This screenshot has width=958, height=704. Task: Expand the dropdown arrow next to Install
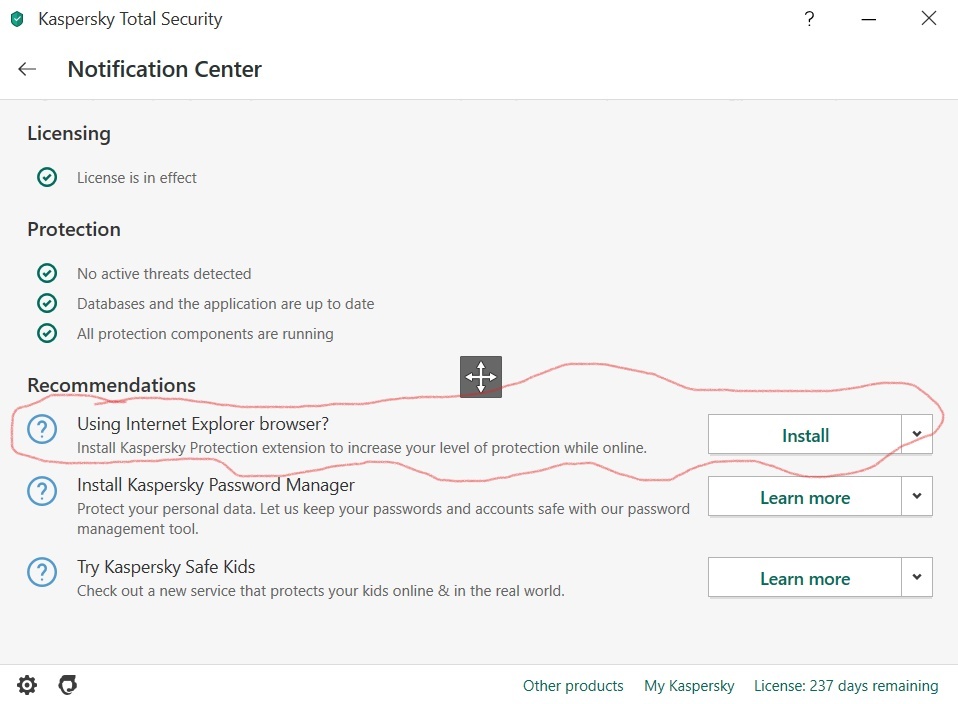917,434
